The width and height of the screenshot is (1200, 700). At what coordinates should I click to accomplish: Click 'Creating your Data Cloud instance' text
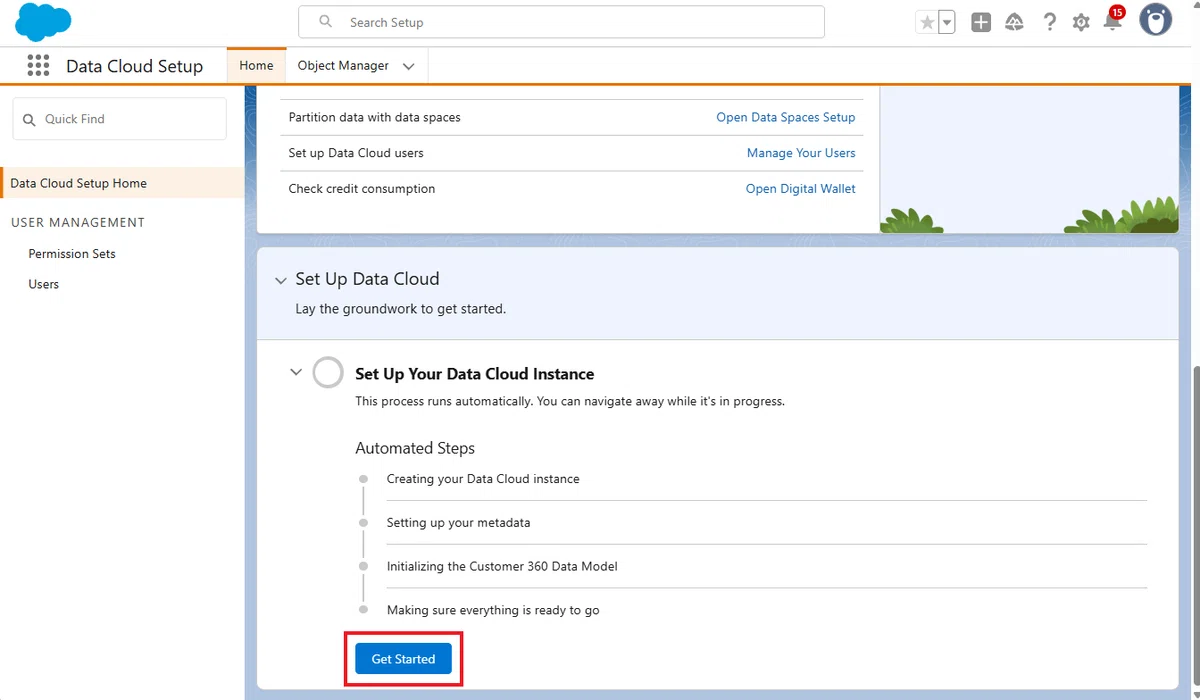point(483,479)
